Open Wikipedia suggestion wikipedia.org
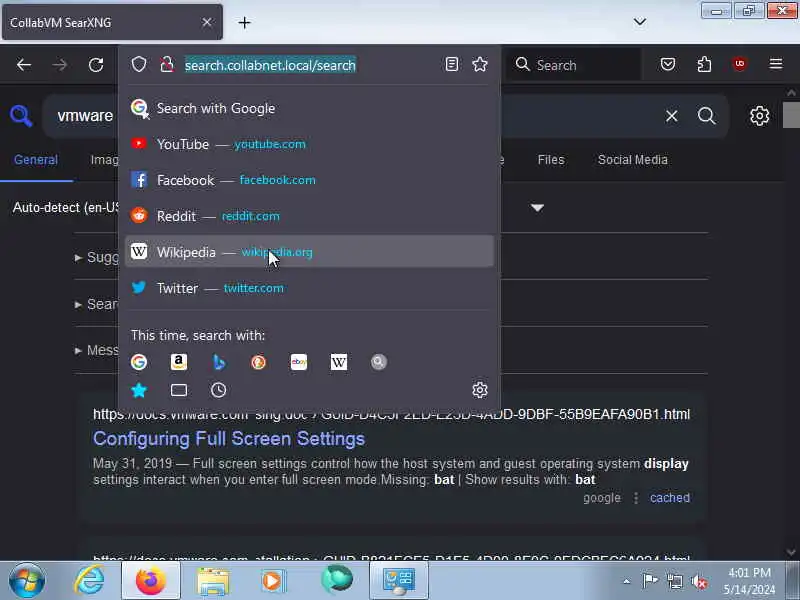Viewport: 800px width, 600px height. (x=309, y=252)
